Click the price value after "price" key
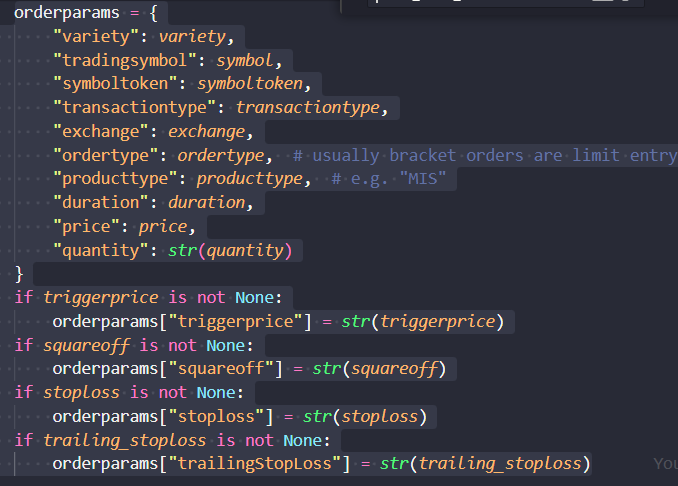678x486 pixels. tap(162, 226)
